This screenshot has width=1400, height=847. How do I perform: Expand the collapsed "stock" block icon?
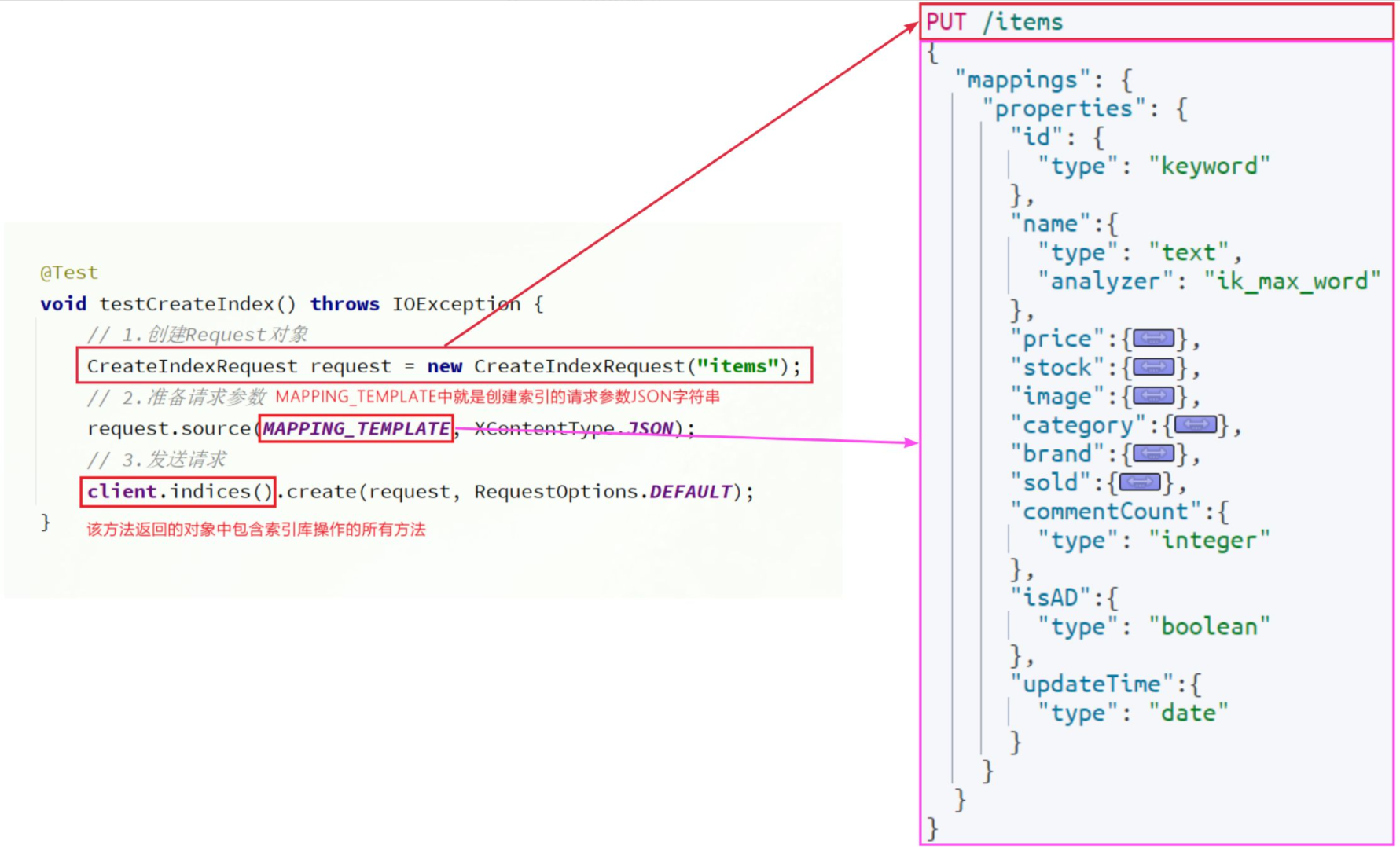click(1153, 367)
